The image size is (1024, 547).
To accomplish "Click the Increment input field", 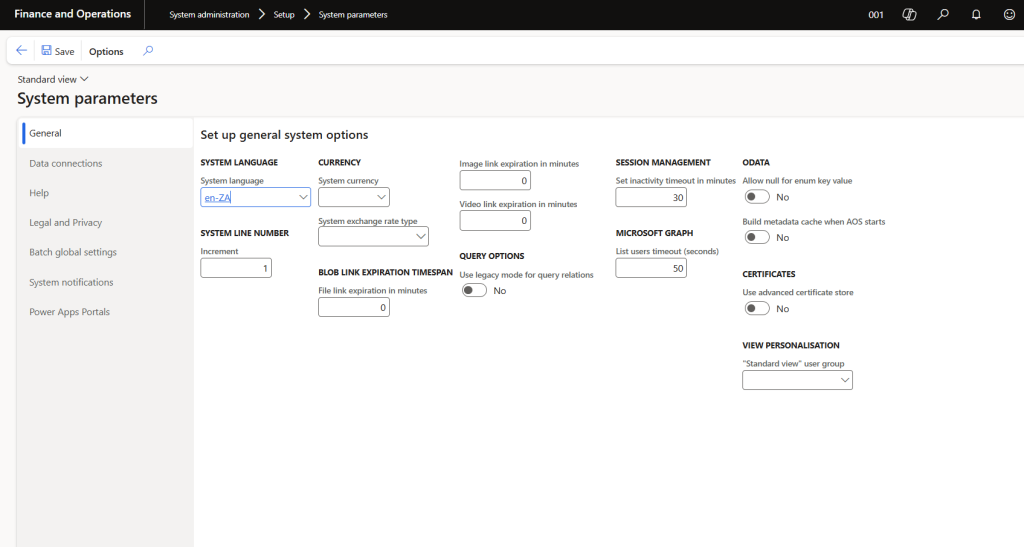I will (x=236, y=268).
